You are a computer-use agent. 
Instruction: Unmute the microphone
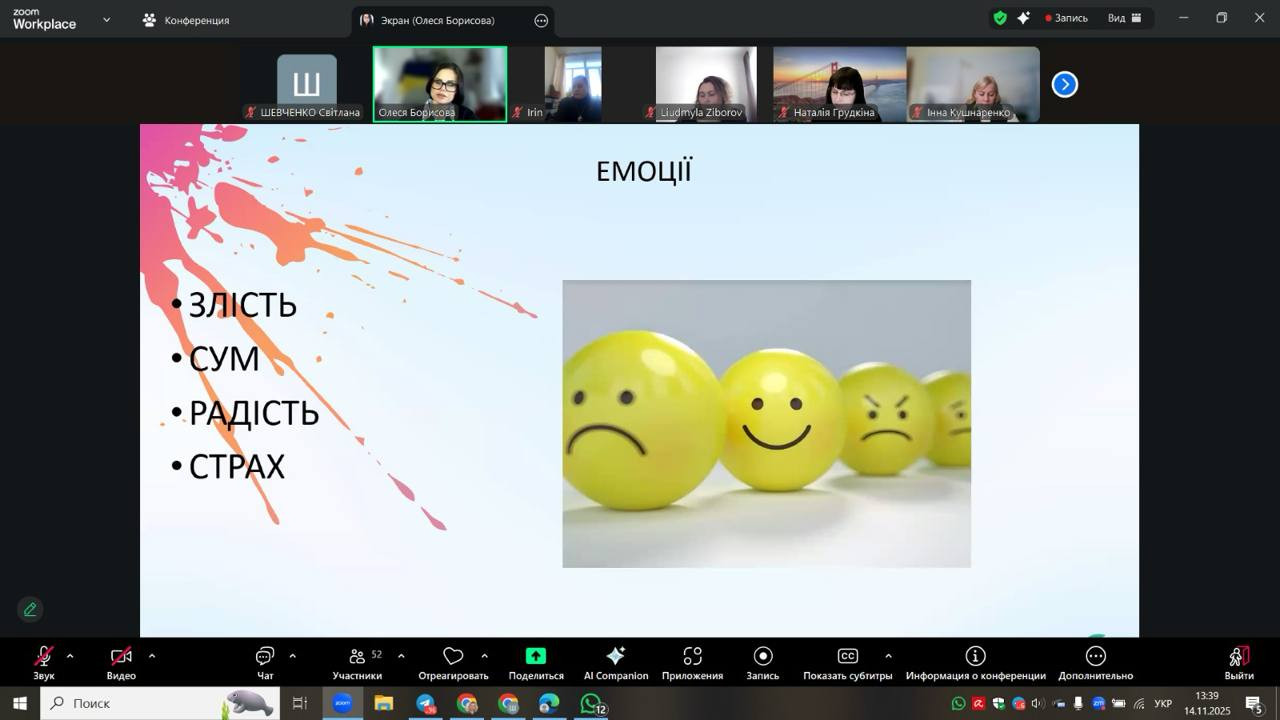pos(44,657)
